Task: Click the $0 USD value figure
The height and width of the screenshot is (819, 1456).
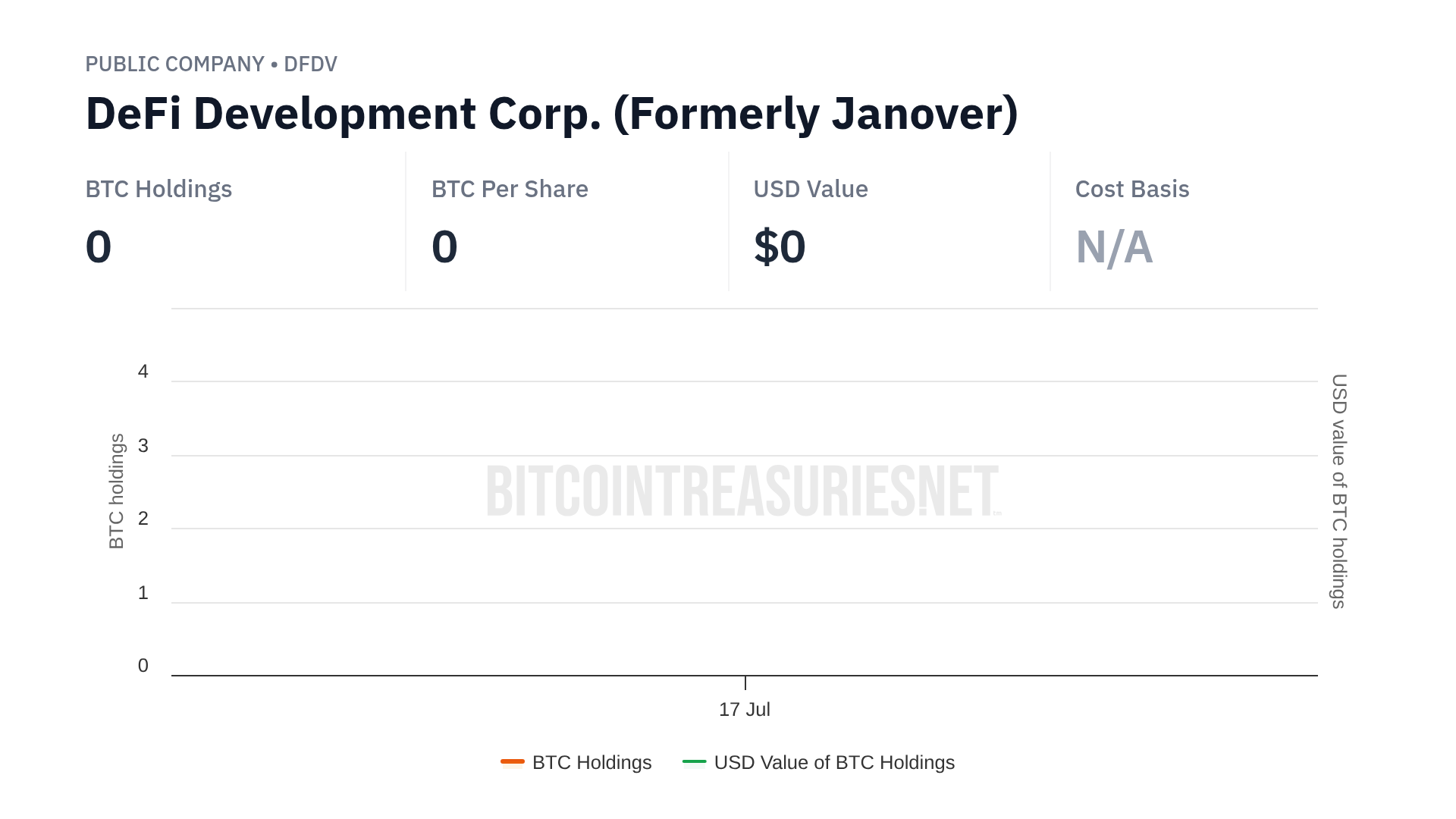Action: 779,247
